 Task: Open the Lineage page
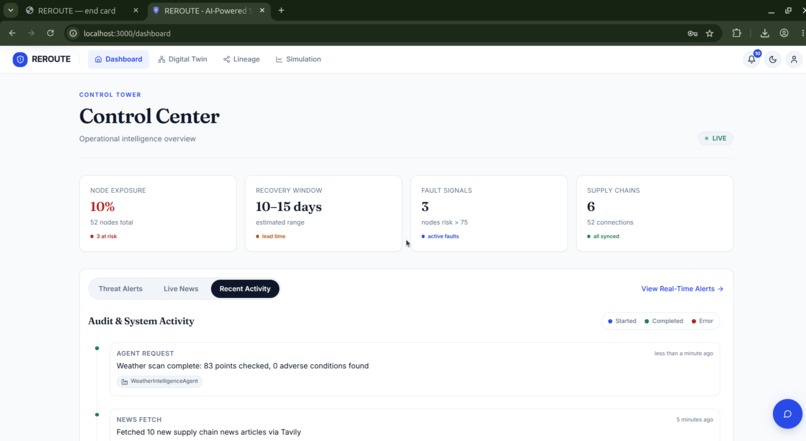click(x=241, y=59)
